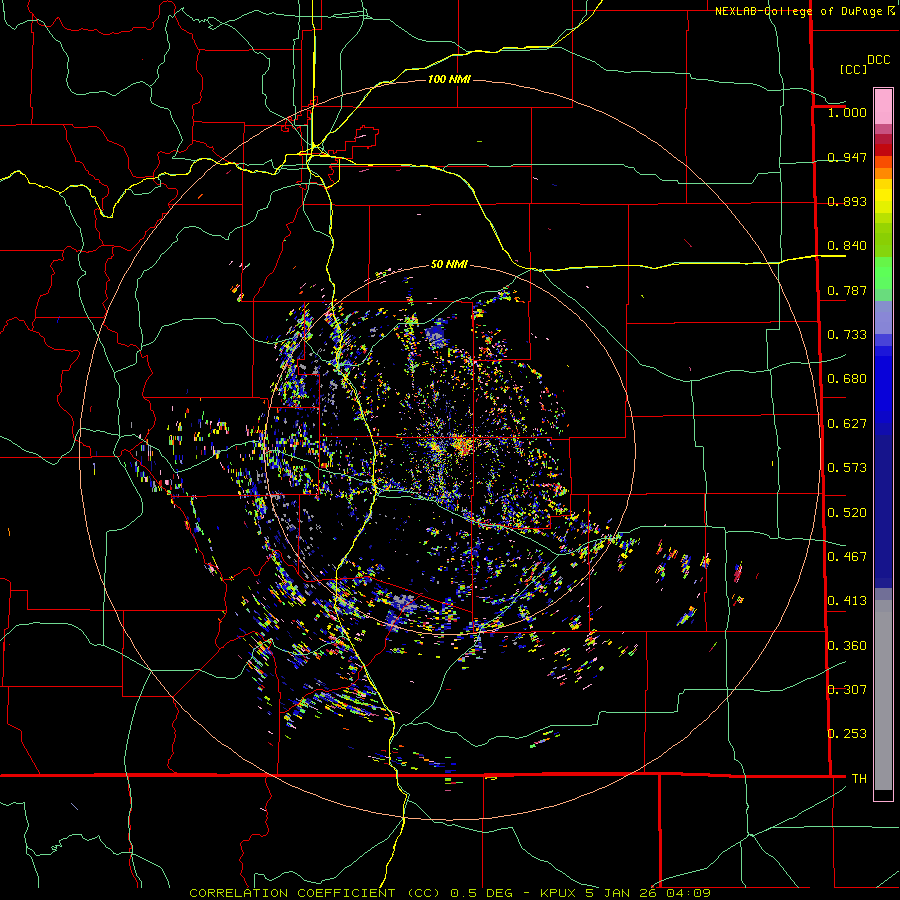Click the 0.680 color scale value
The image size is (900, 900).
click(847, 379)
